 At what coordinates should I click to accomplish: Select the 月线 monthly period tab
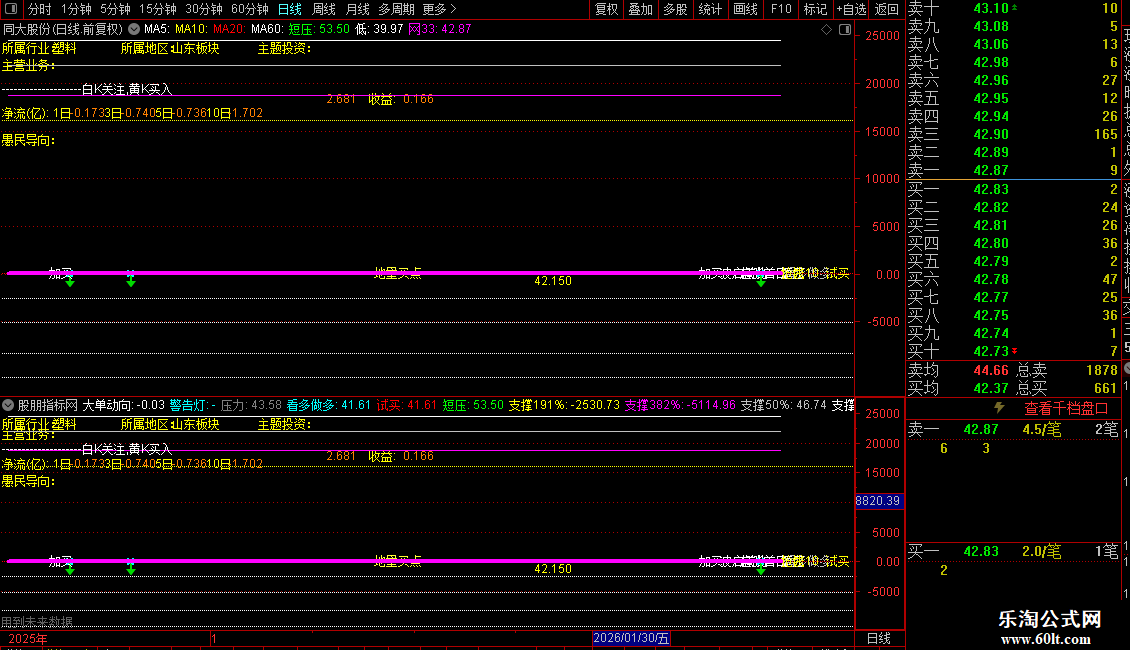357,9
